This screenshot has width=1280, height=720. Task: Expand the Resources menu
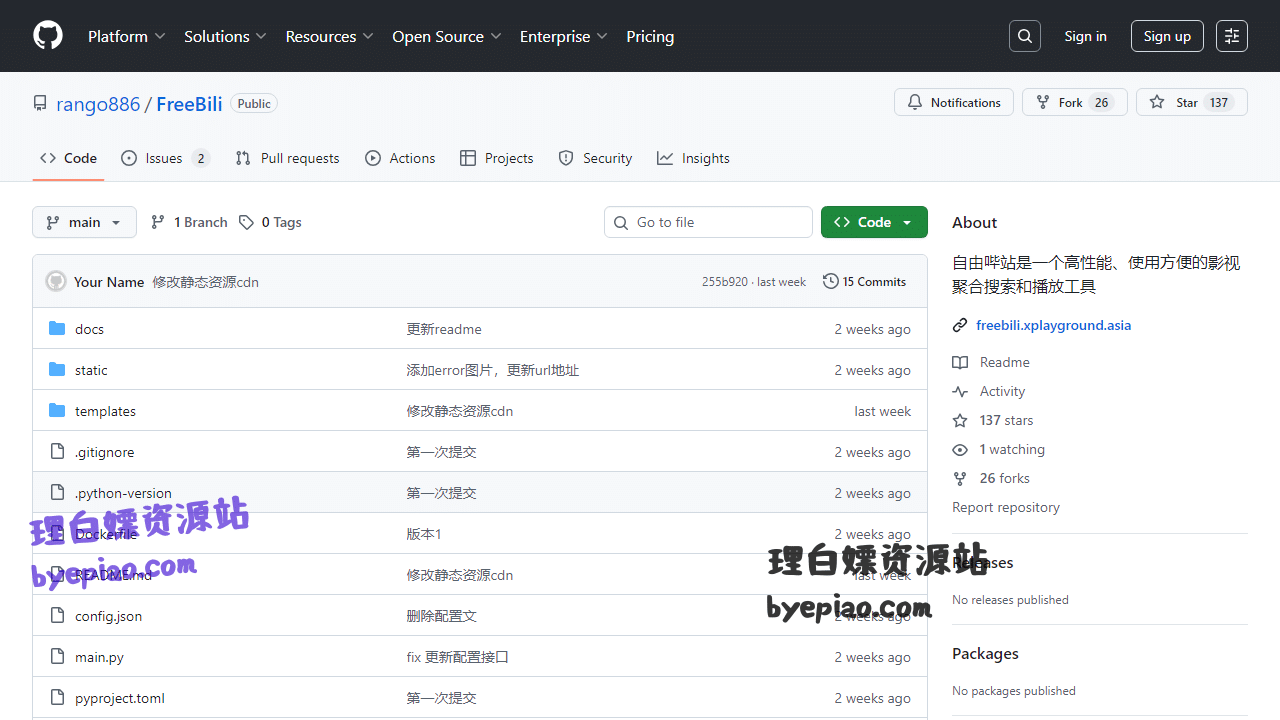tap(329, 36)
